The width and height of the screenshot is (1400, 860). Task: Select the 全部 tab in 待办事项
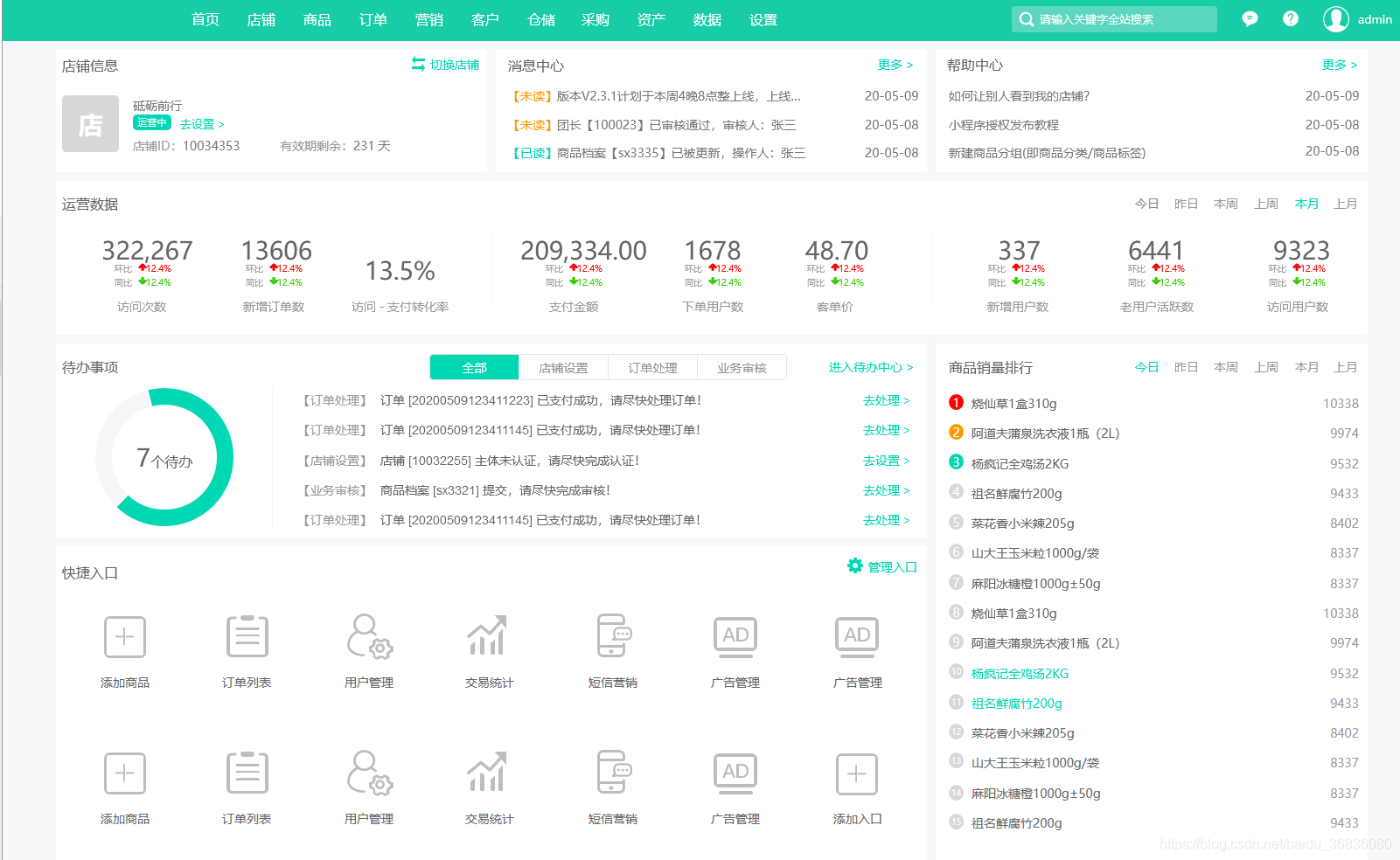tap(475, 367)
